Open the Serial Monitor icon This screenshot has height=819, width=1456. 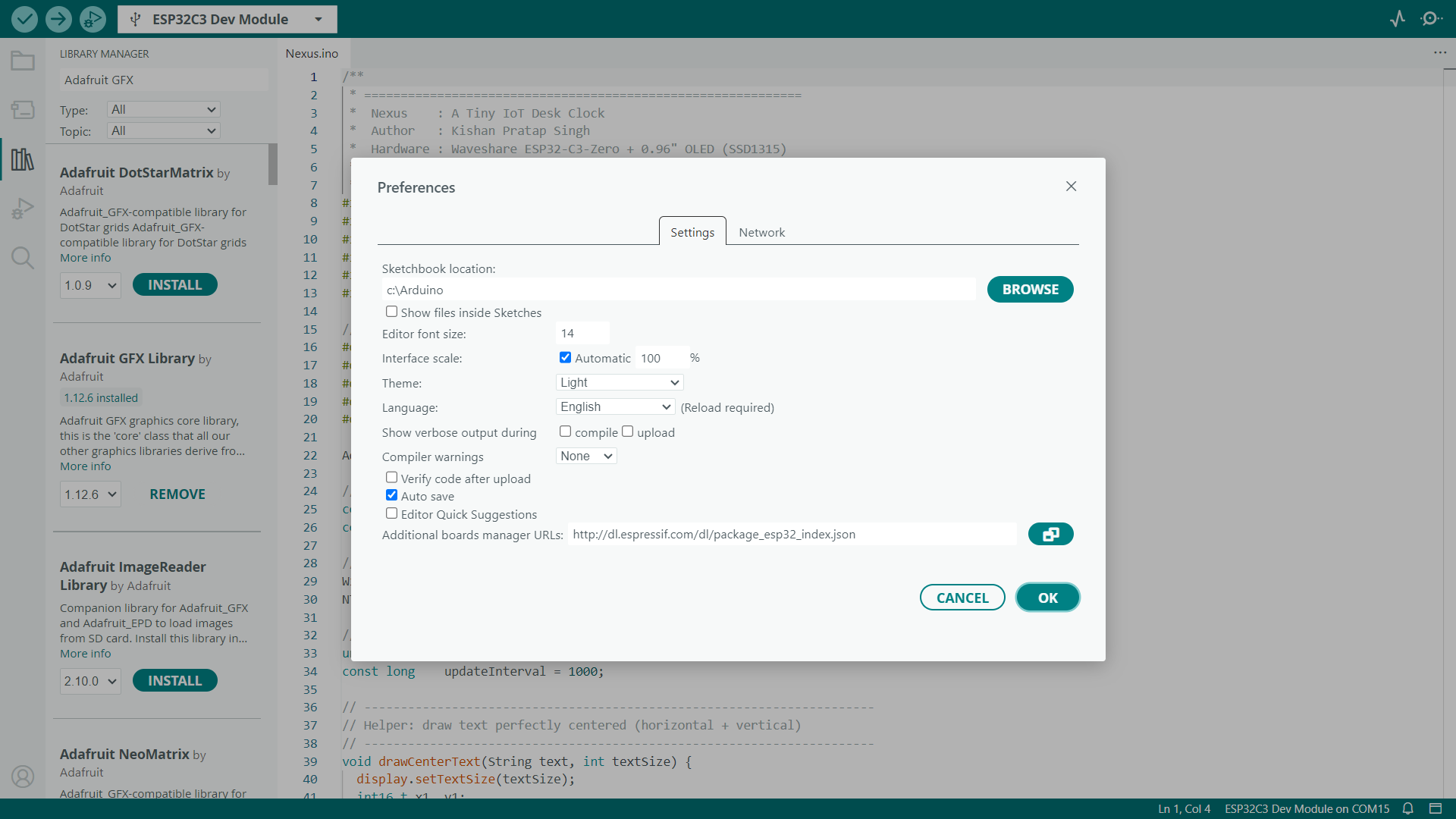tap(1431, 19)
